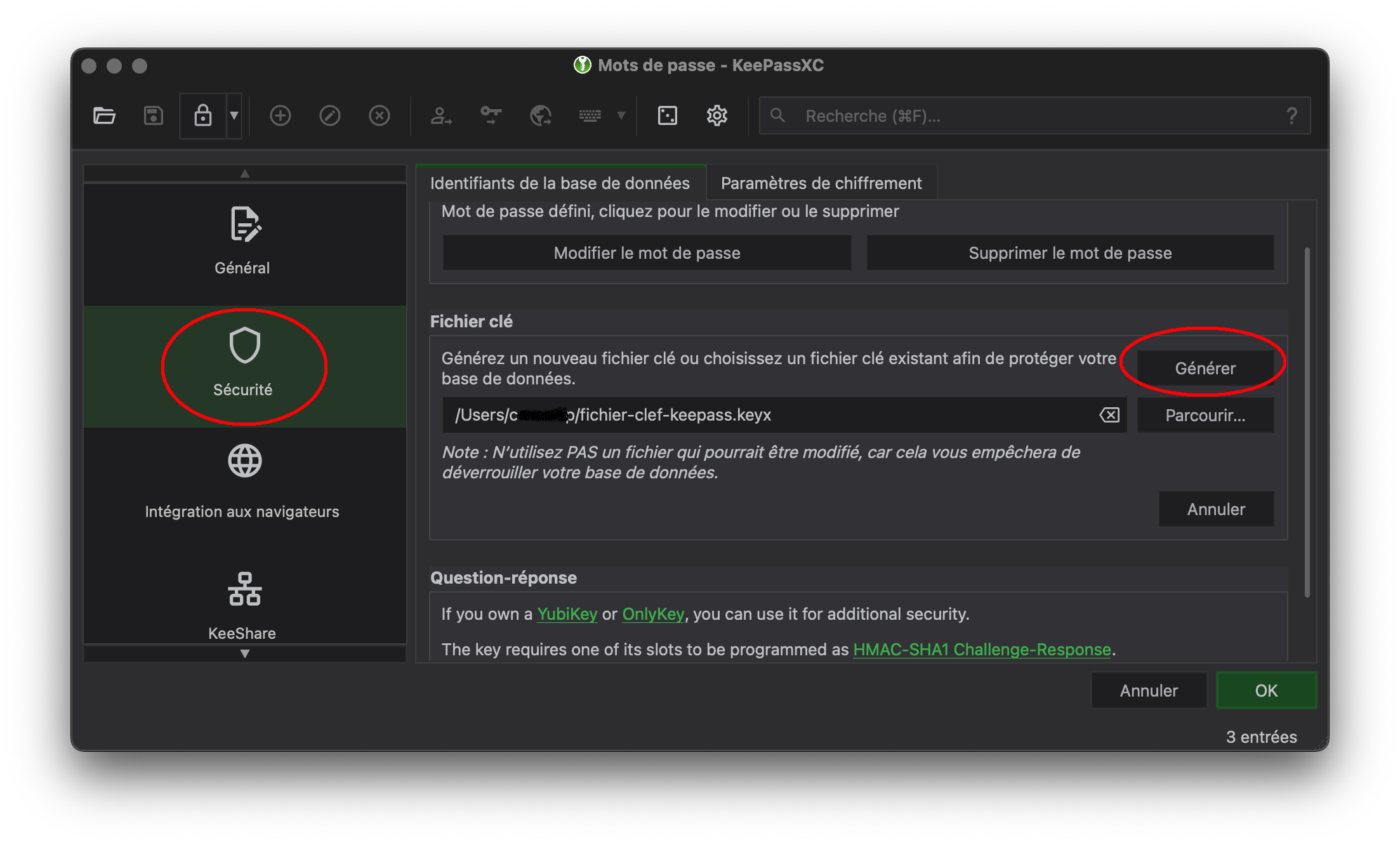Confirm settings with green OK button
Image resolution: width=1400 pixels, height=845 pixels.
[x=1266, y=690]
